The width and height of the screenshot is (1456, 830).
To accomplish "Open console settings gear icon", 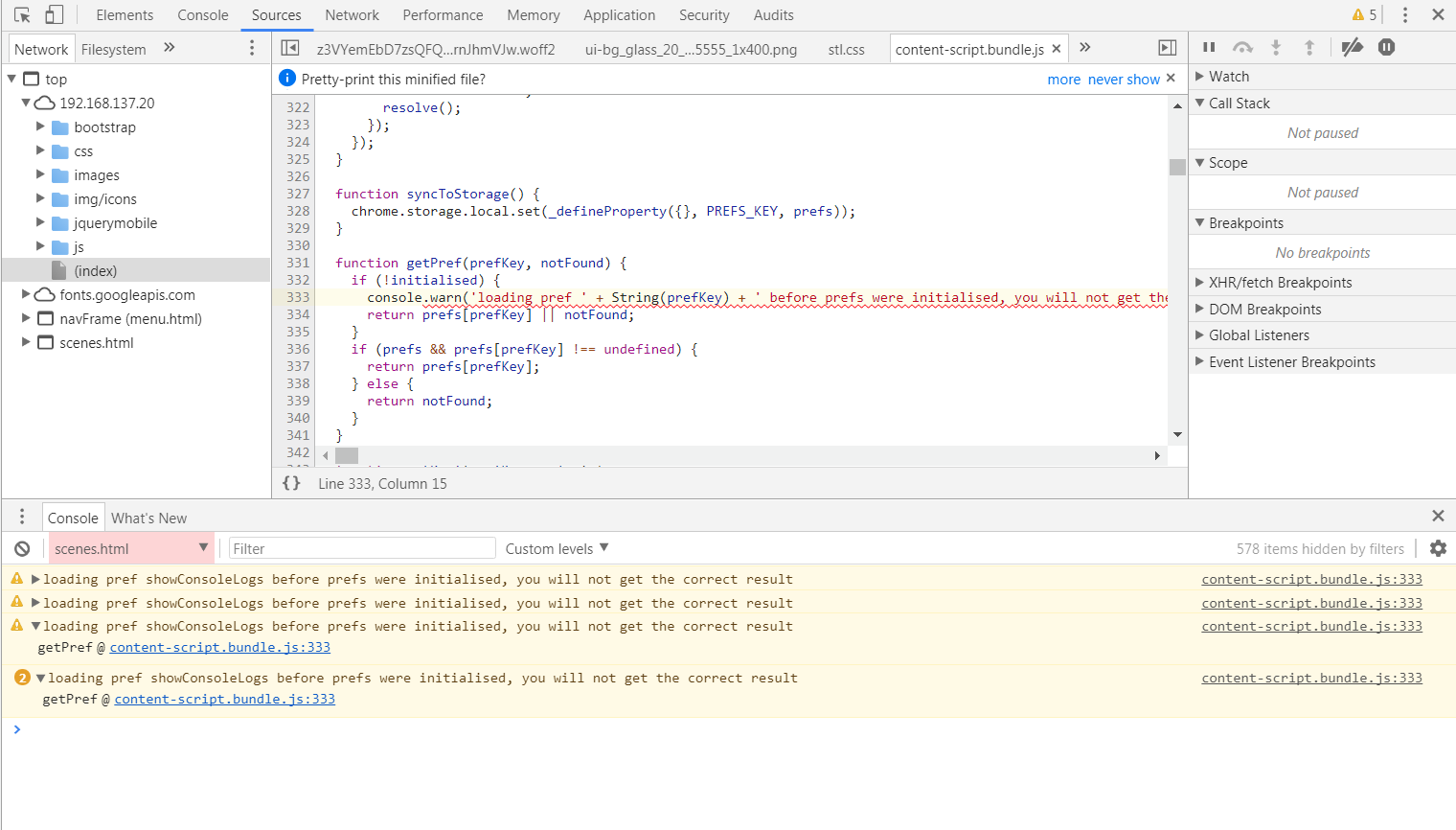I will point(1438,548).
